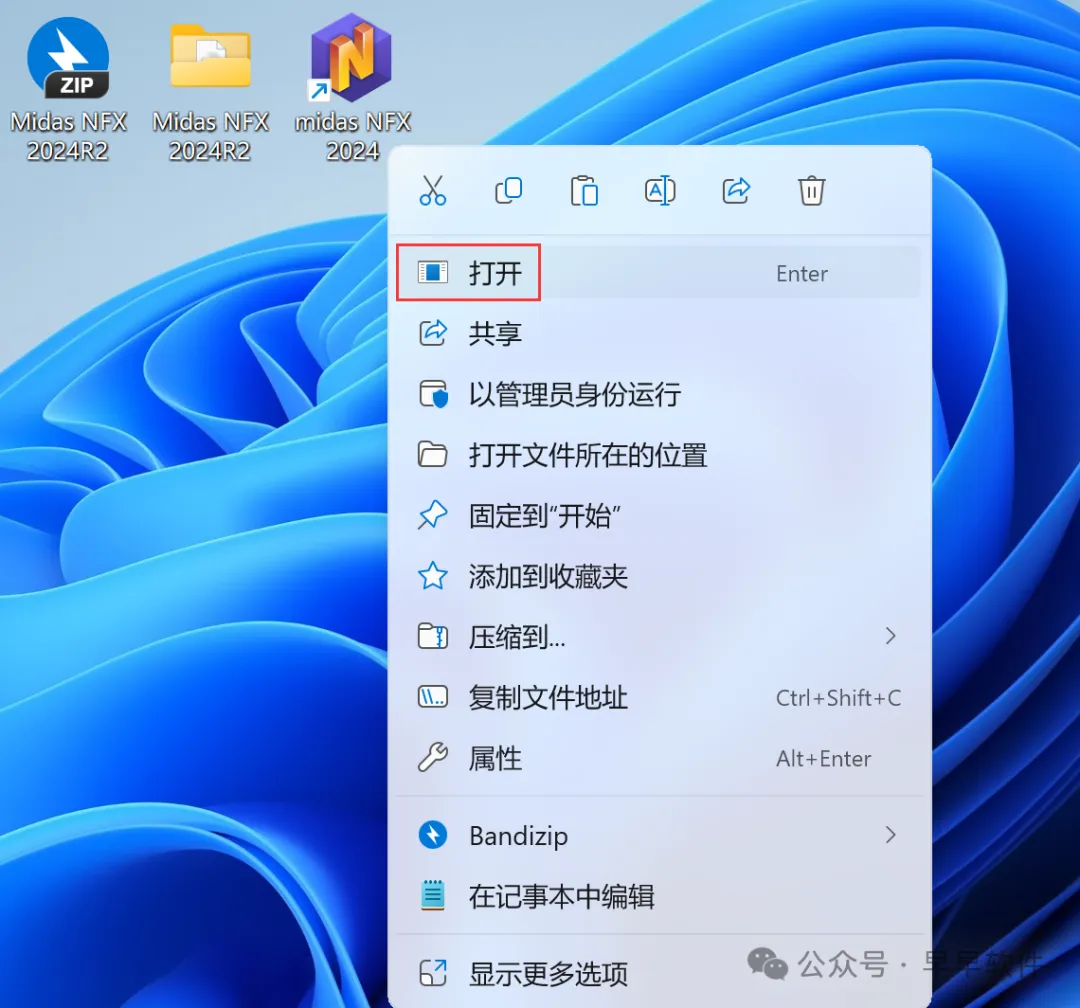The width and height of the screenshot is (1080, 1008).
Task: Expand the Bandizip submenu
Action: pos(658,835)
